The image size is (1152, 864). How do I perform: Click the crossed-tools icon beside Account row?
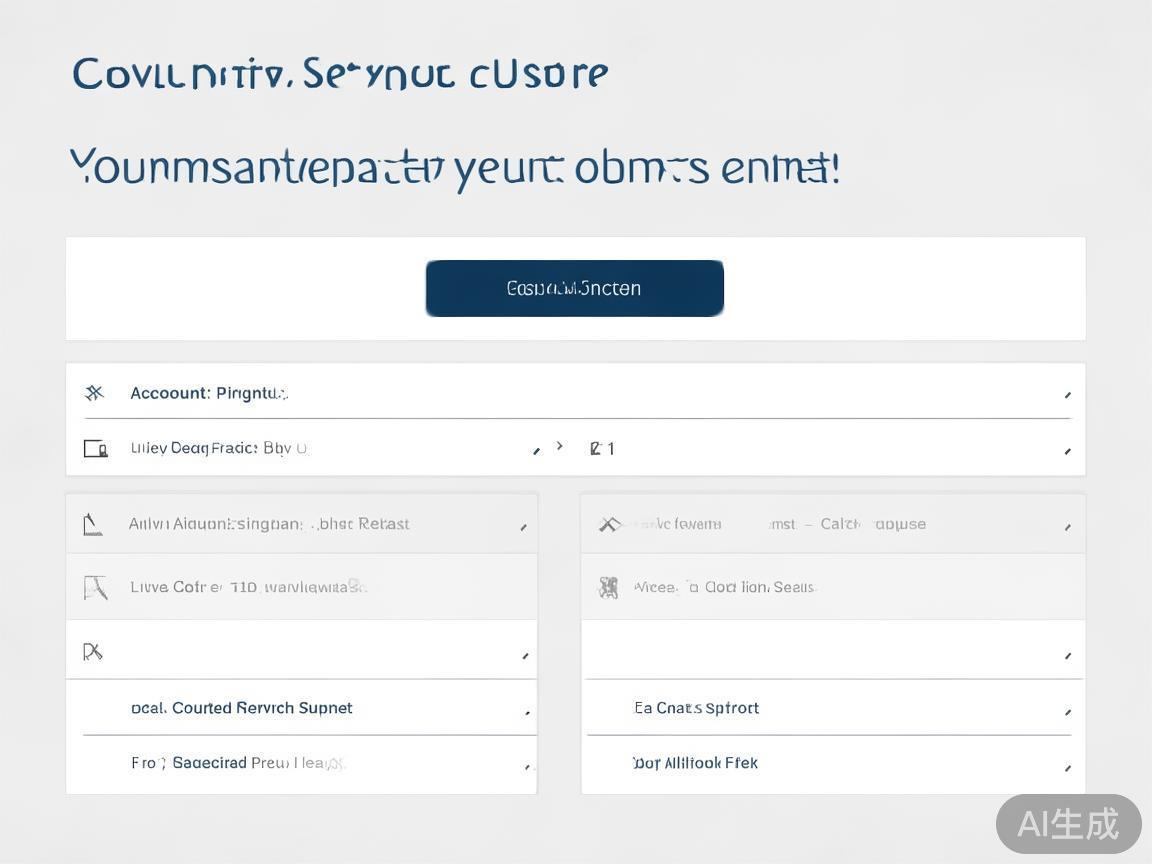coord(94,393)
